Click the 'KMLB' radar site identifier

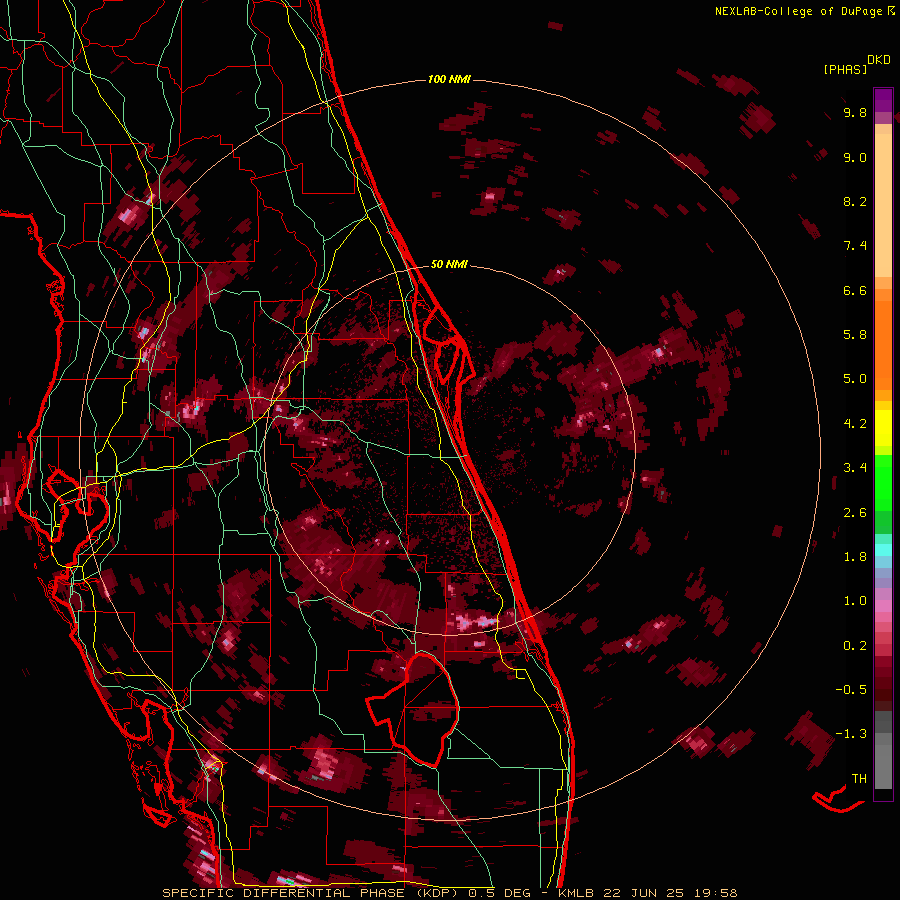tap(576, 893)
